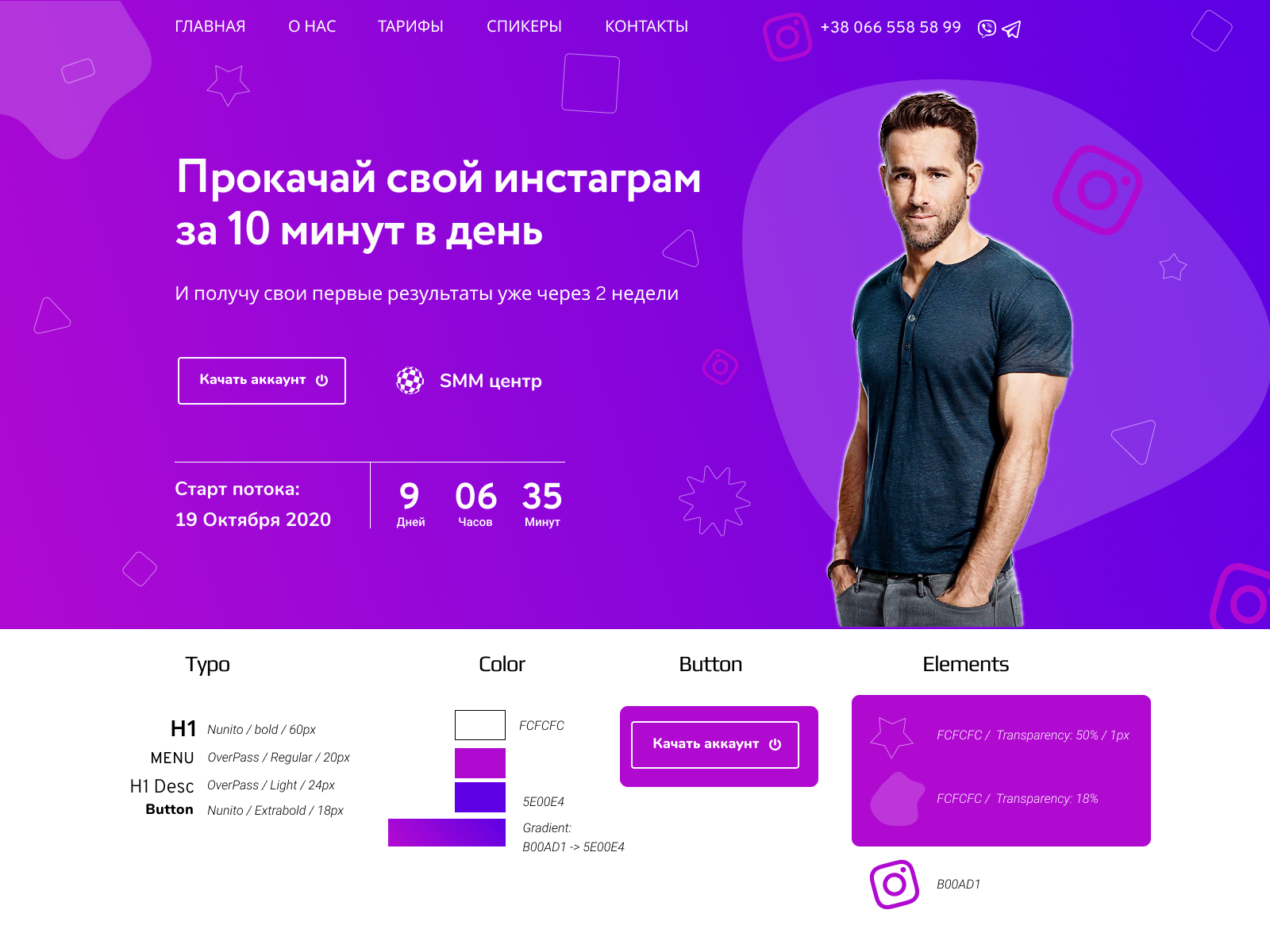The height and width of the screenshot is (952, 1270).
Task: Click Качать аккаунт button in Button section
Action: point(715,745)
